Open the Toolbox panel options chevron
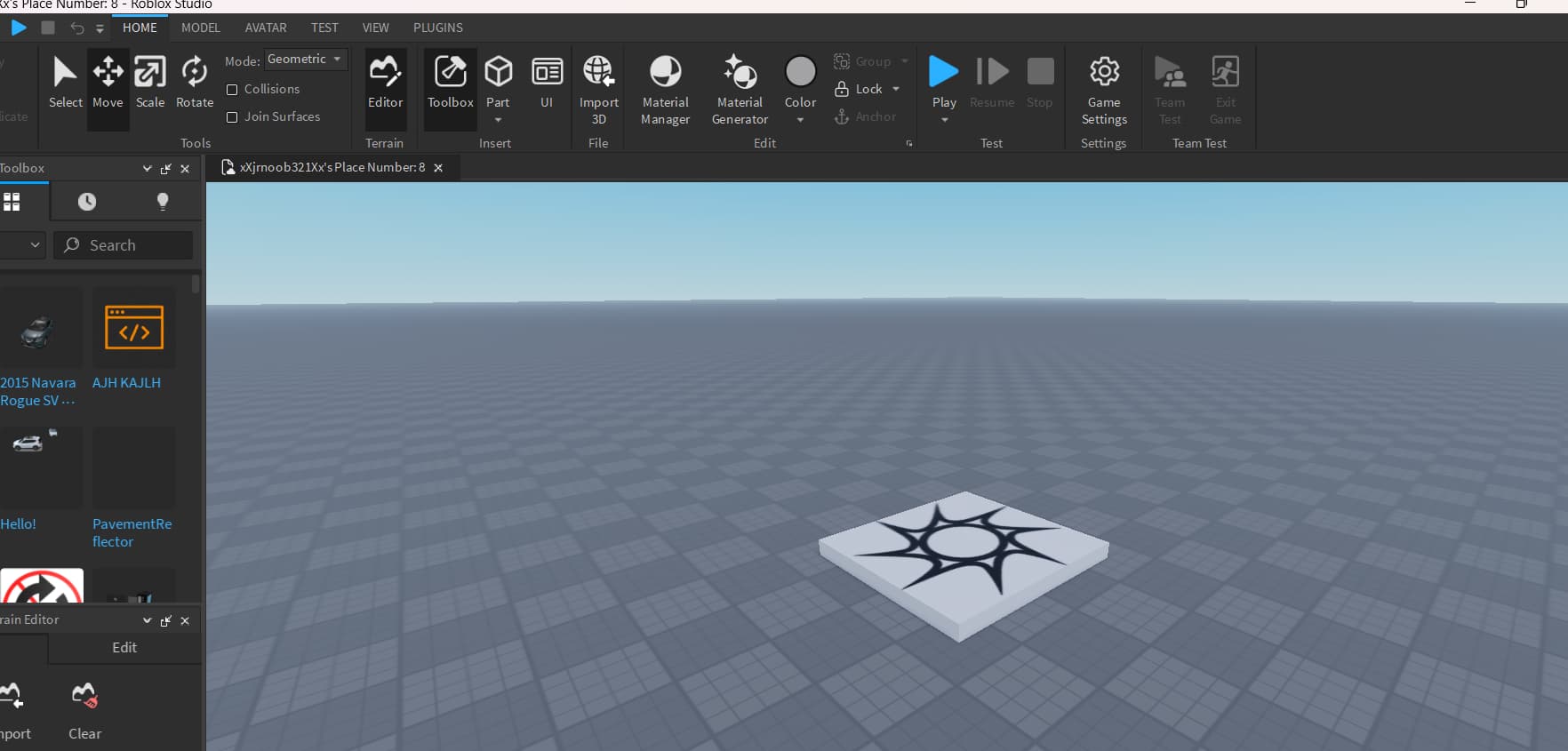This screenshot has width=1568, height=751. click(x=148, y=169)
